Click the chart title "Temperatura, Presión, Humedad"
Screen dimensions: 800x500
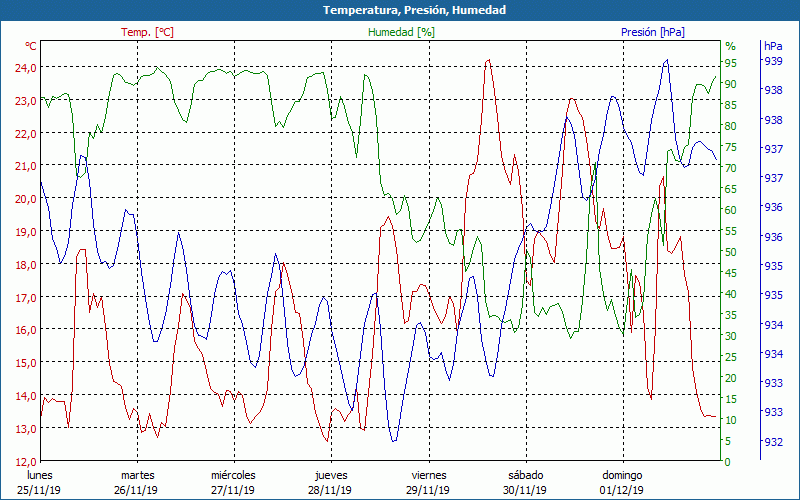[400, 10]
